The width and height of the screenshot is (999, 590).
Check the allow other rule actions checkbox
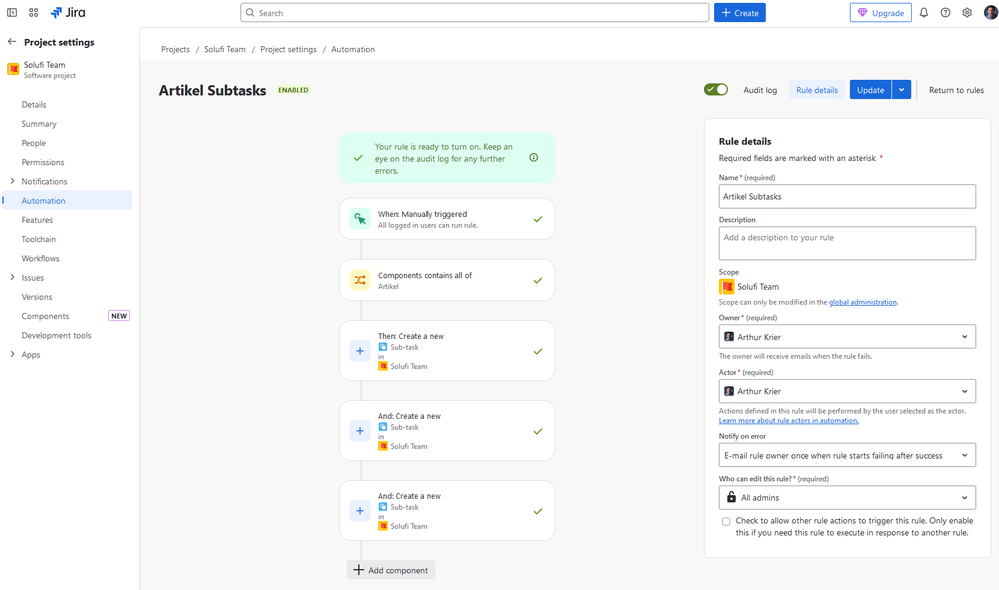[x=726, y=521]
